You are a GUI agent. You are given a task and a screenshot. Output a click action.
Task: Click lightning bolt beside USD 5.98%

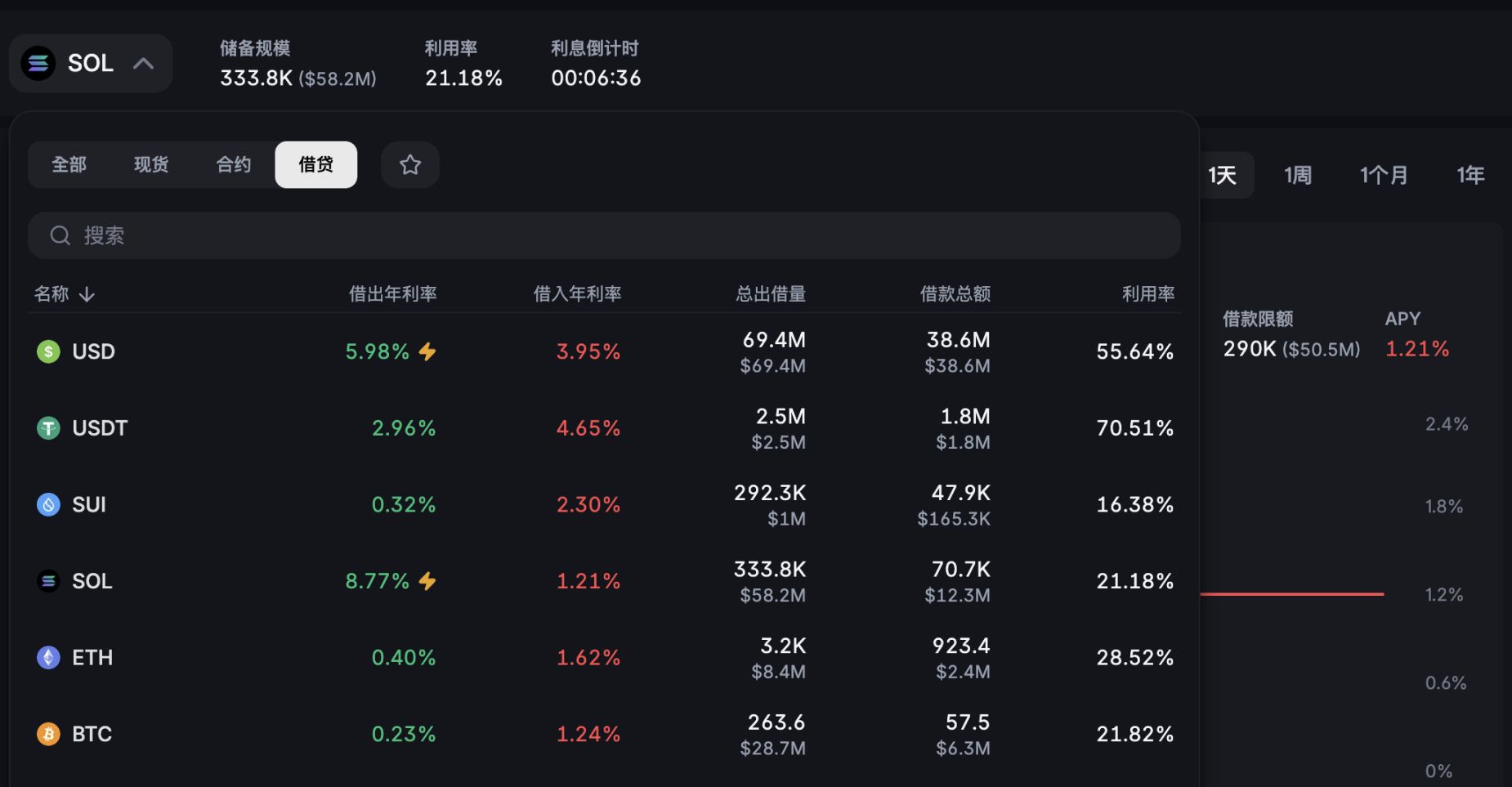(427, 352)
